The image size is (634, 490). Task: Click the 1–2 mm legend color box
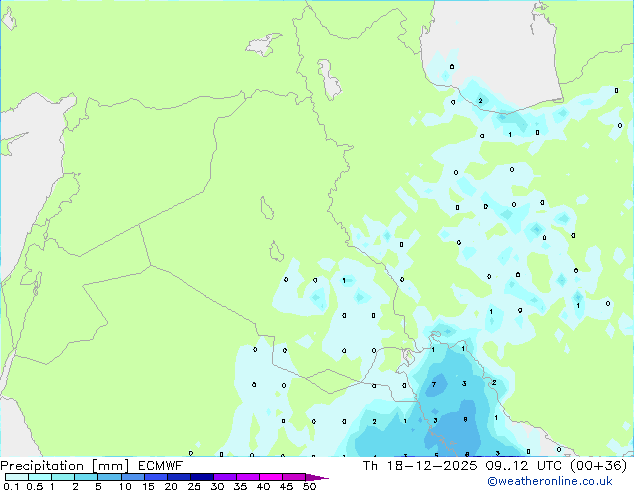(x=63, y=477)
